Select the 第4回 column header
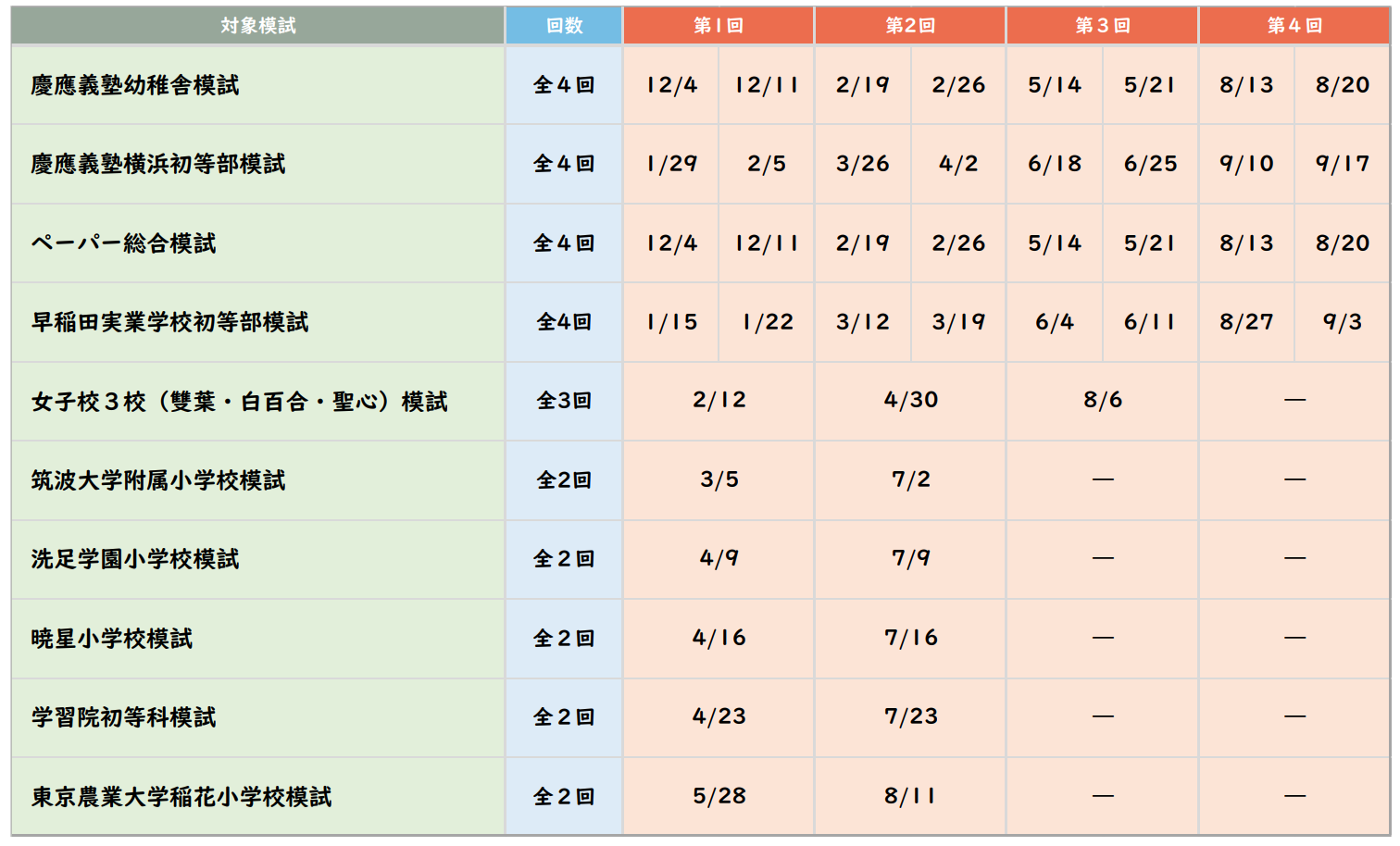Viewport: 1400px width, 846px height. click(1294, 26)
